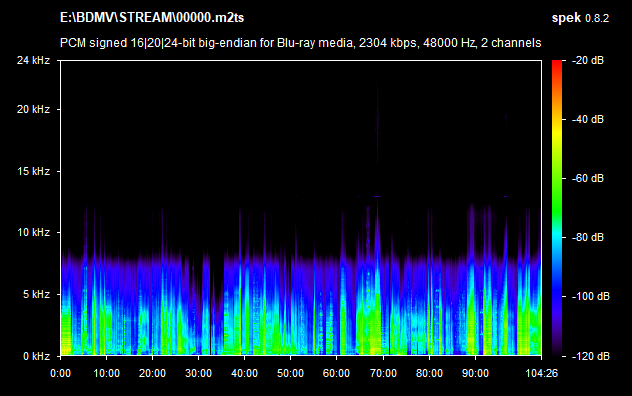
Task: Click the file path E:\BDMV\STREAM\00000.m2ts title
Action: [152, 17]
